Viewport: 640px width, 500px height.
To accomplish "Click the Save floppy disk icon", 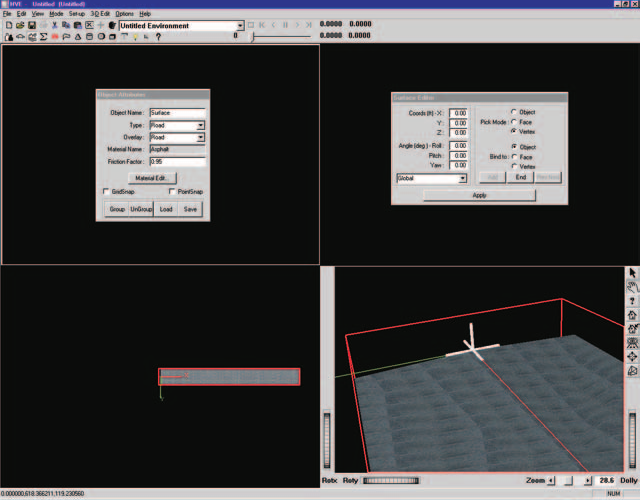I will pos(31,25).
